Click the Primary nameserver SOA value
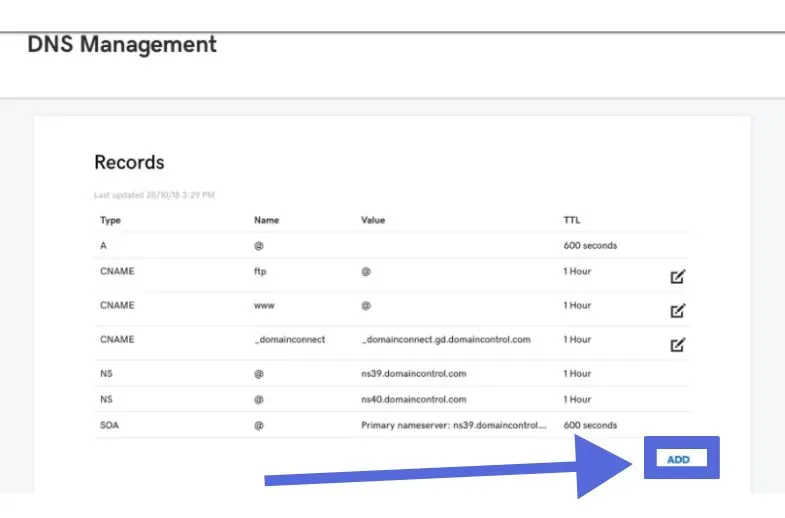This screenshot has height=518, width=785. click(454, 425)
